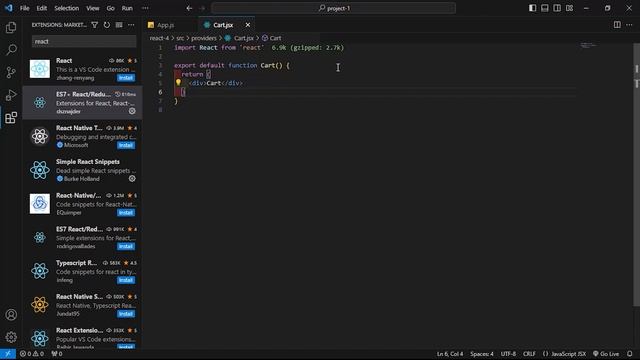Install React Native Tools by Microsoft

[126, 145]
